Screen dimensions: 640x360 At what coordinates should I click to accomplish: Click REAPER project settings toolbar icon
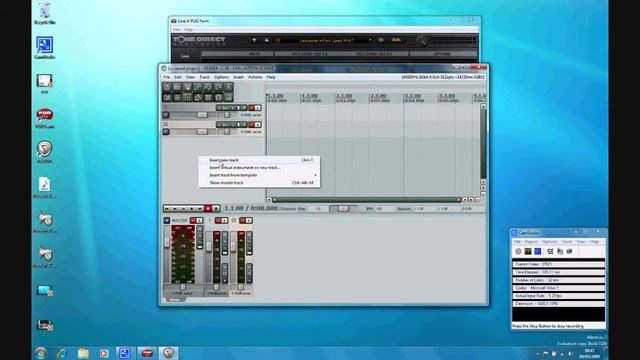198,87
